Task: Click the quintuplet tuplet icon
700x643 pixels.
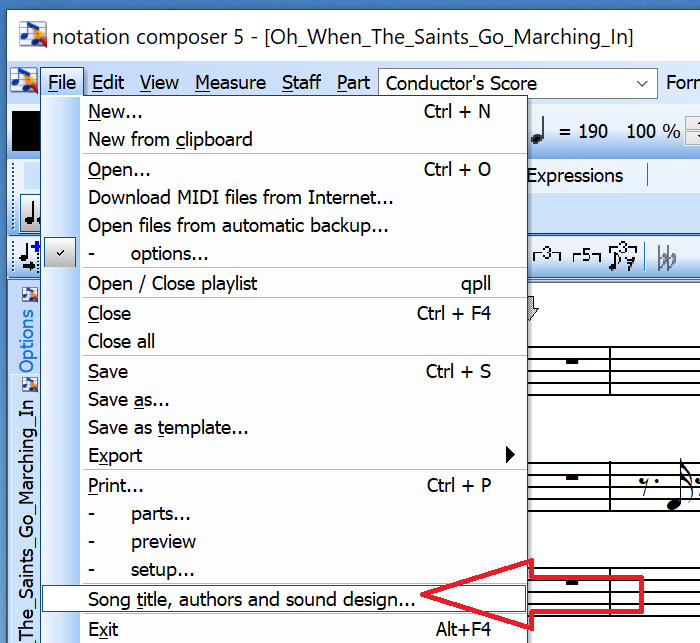Action: click(585, 257)
